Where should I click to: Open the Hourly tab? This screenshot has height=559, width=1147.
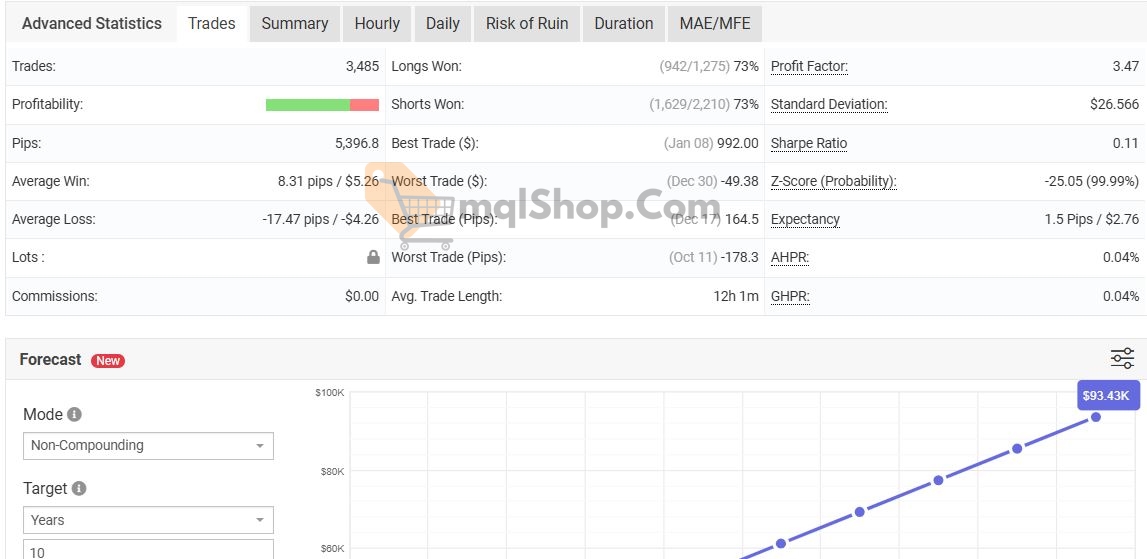tap(377, 23)
